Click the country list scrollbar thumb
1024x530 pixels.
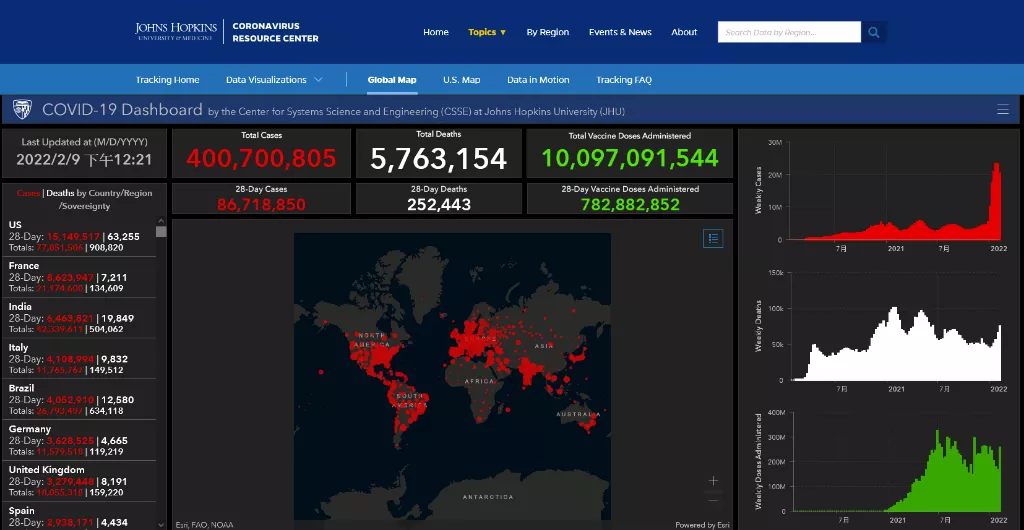[x=161, y=232]
